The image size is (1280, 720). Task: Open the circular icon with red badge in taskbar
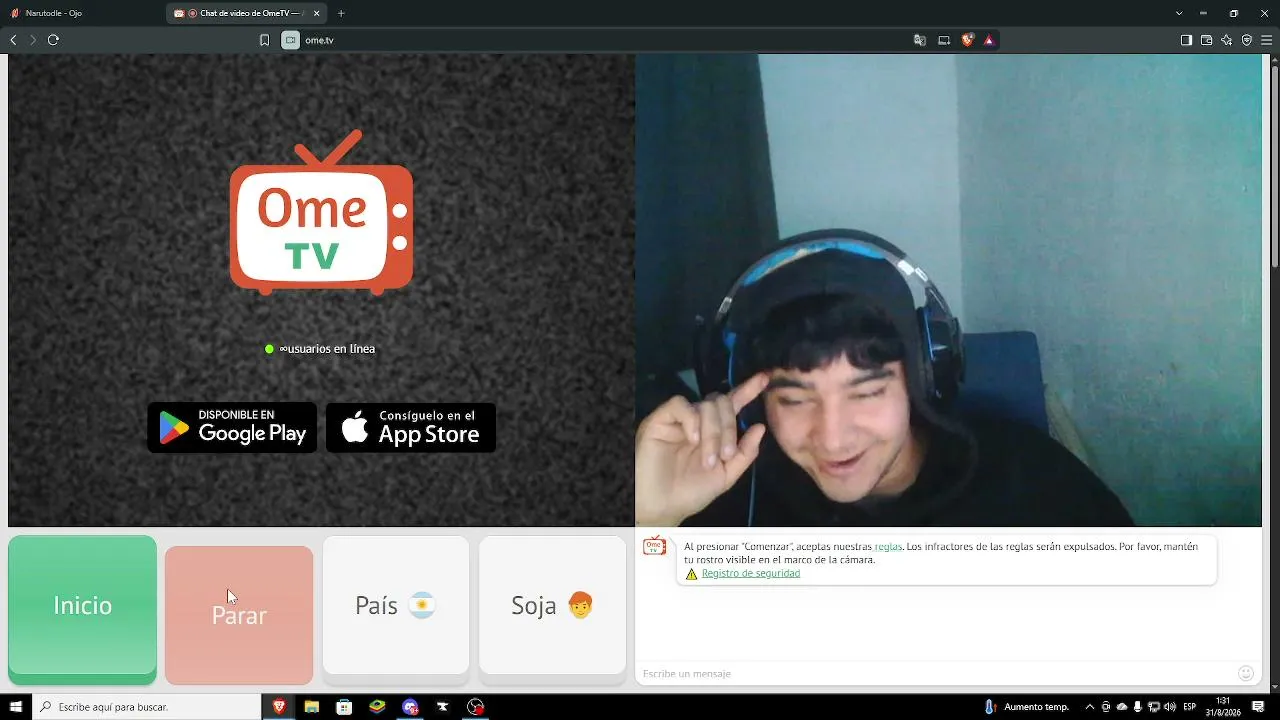(476, 707)
